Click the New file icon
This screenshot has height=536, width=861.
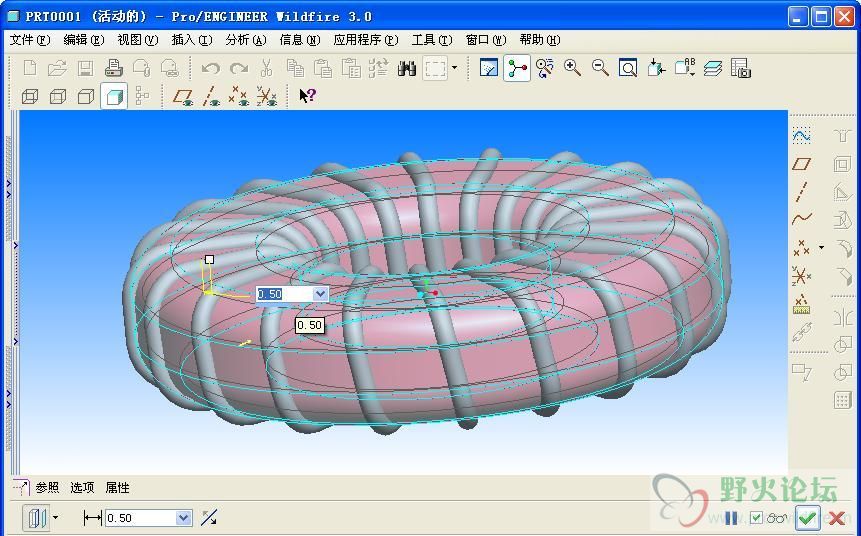click(30, 68)
